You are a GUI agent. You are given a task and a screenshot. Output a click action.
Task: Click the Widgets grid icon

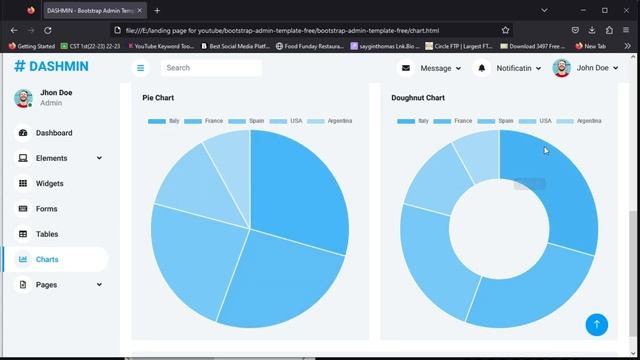[23, 184]
